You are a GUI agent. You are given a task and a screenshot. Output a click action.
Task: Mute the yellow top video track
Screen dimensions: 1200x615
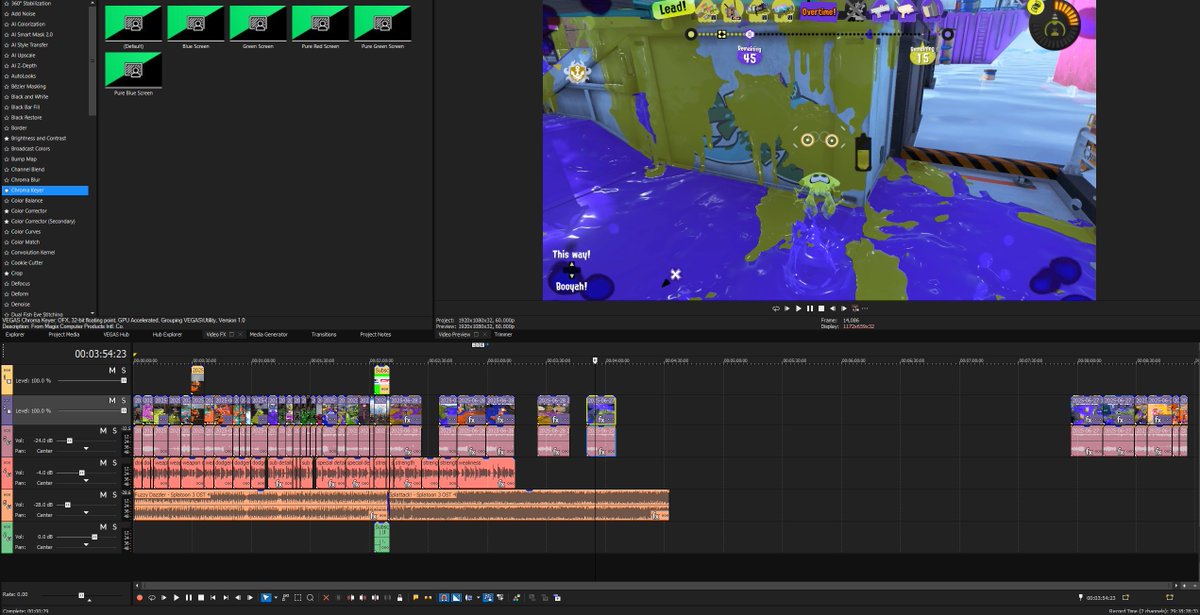(112, 370)
